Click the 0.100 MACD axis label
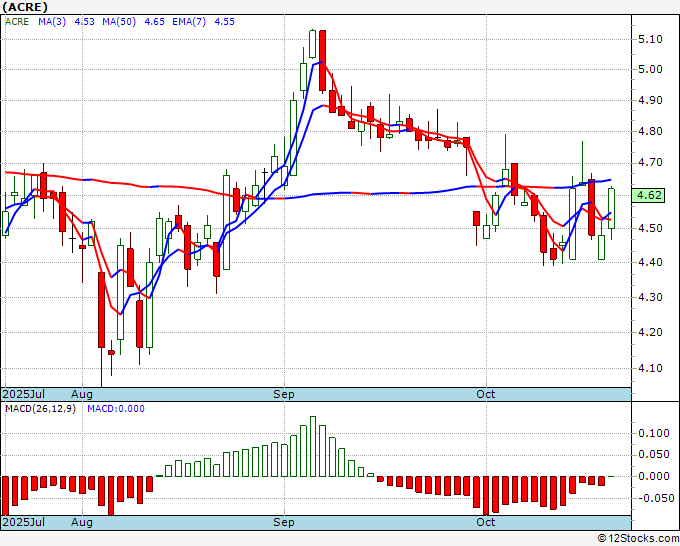This screenshot has height=546, width=680. pos(654,433)
